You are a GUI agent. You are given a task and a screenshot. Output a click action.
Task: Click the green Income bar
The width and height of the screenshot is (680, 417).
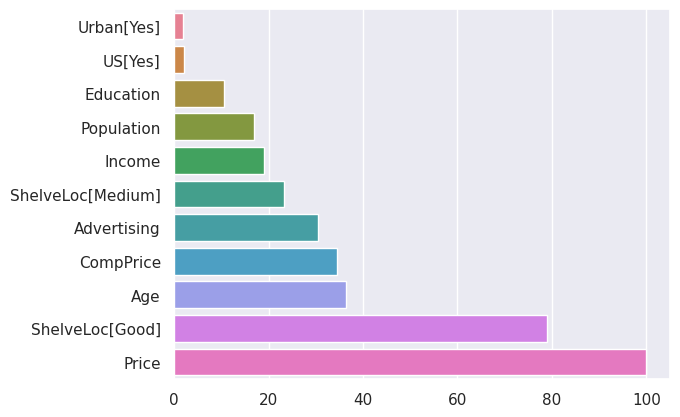[219, 161]
